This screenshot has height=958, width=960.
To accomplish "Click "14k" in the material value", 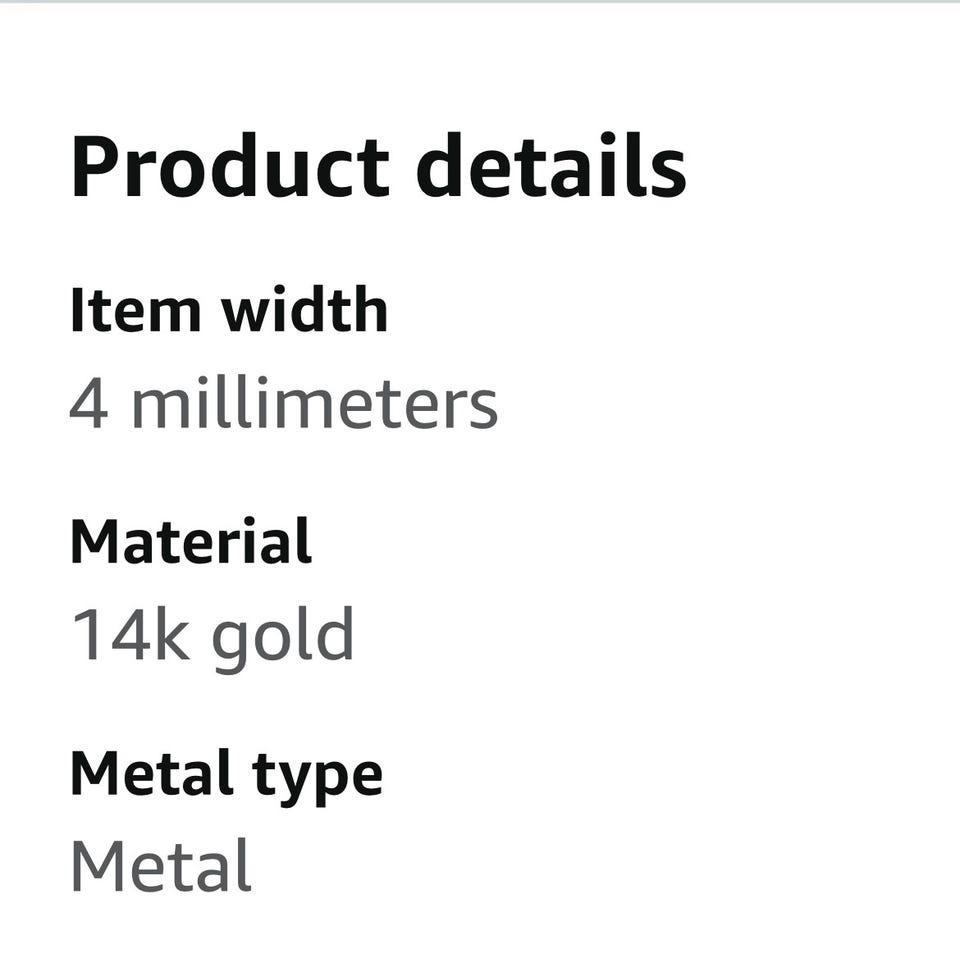I will tap(130, 635).
